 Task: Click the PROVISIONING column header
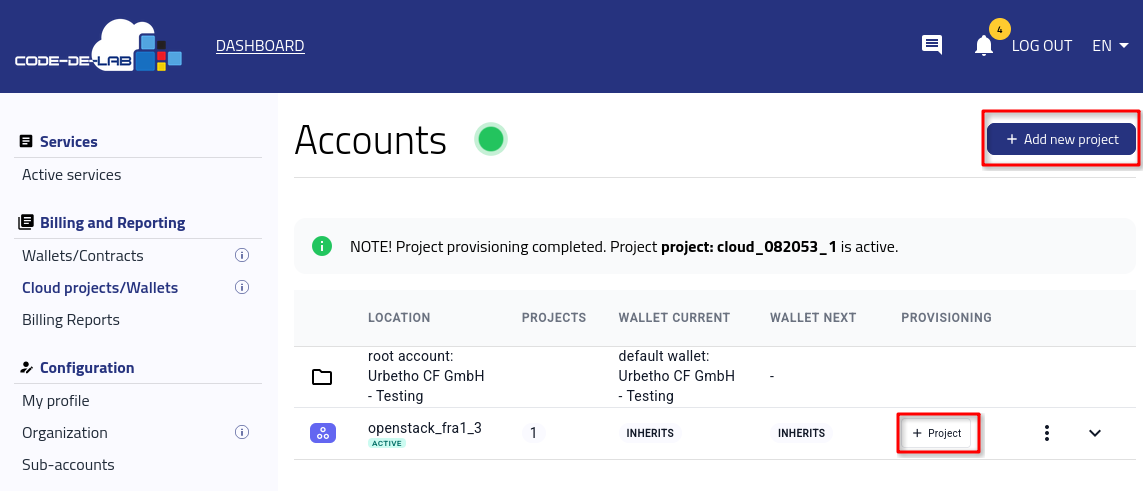(946, 318)
